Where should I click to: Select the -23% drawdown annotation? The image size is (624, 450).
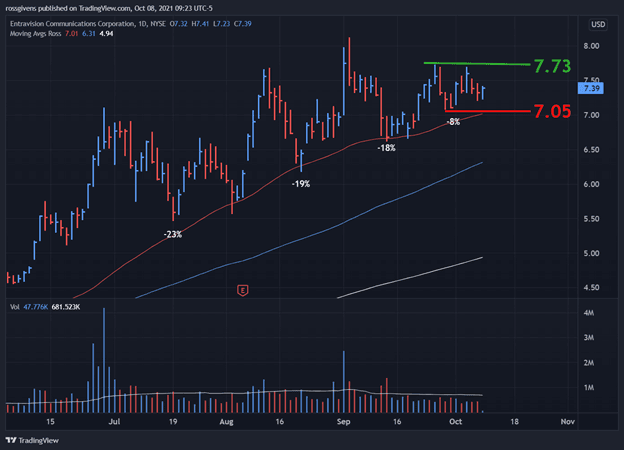(173, 234)
